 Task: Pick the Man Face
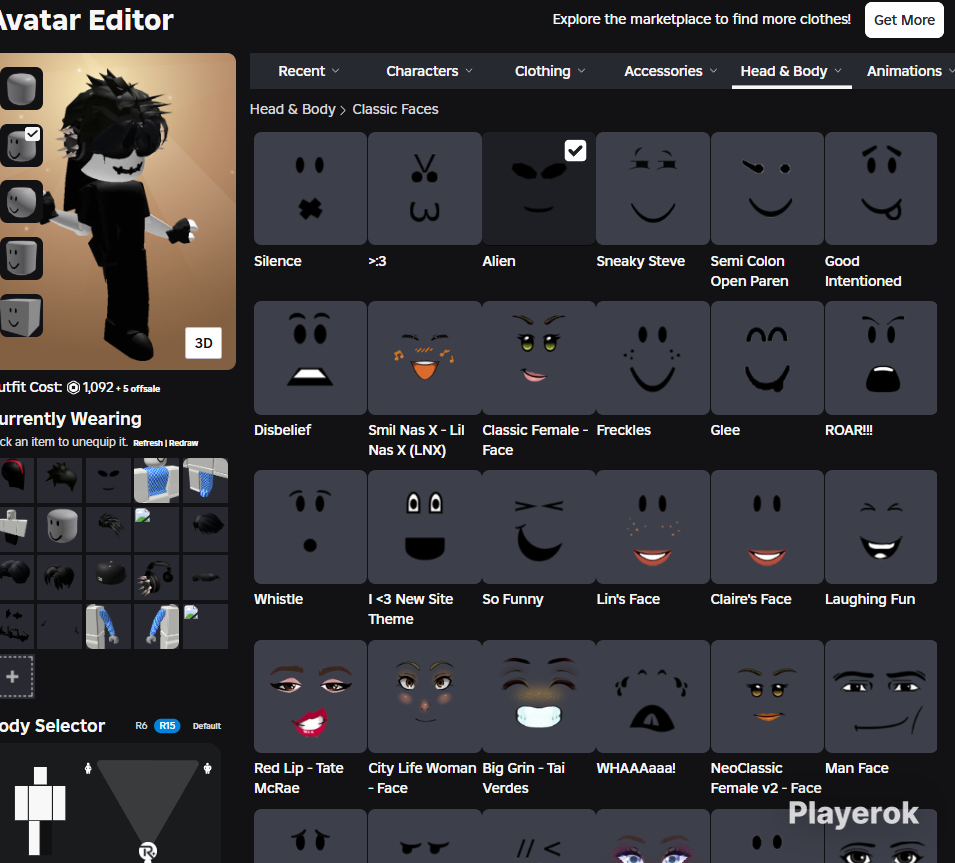pyautogui.click(x=881, y=696)
